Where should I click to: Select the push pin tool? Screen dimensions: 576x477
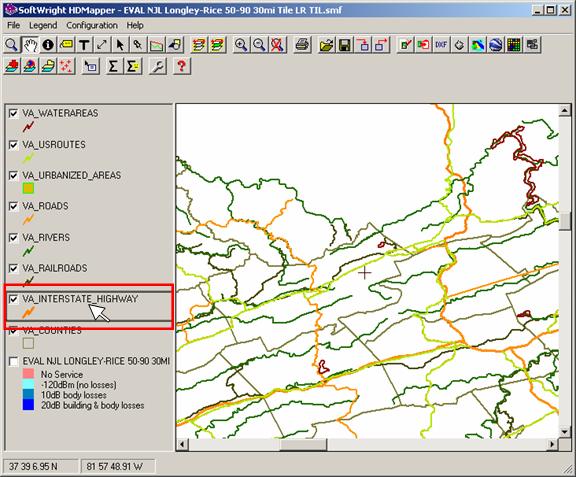(x=138, y=45)
